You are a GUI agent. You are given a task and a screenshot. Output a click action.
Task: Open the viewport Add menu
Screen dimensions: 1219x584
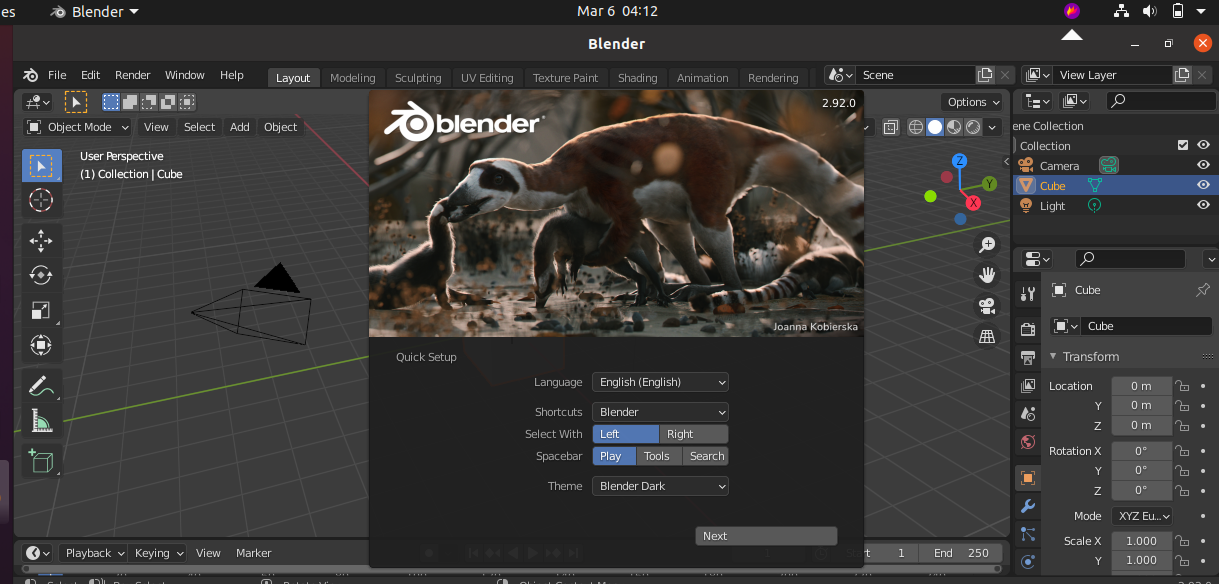(x=240, y=127)
